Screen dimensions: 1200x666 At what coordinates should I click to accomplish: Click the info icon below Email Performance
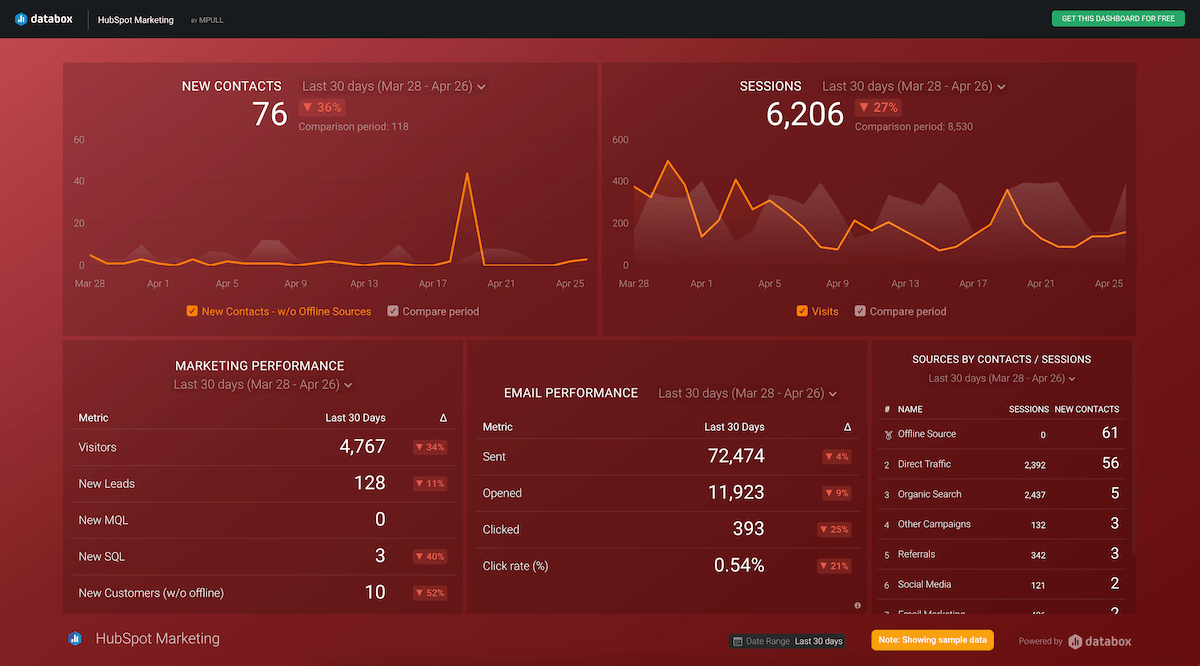point(857,605)
